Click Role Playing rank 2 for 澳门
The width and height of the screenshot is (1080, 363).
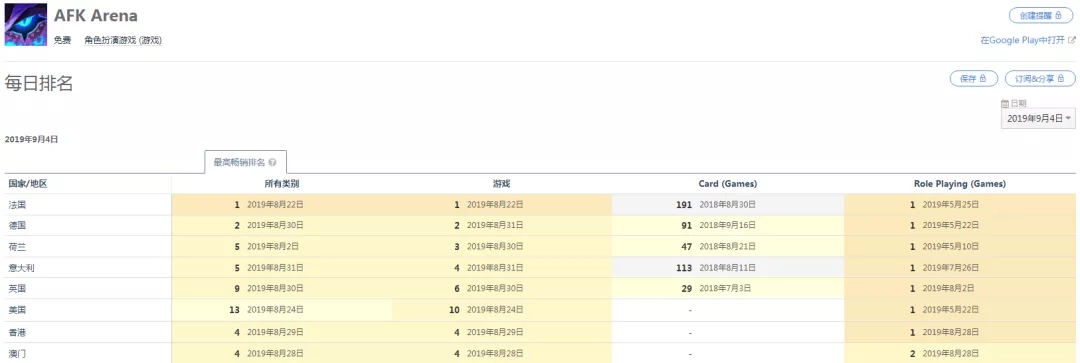[913, 353]
